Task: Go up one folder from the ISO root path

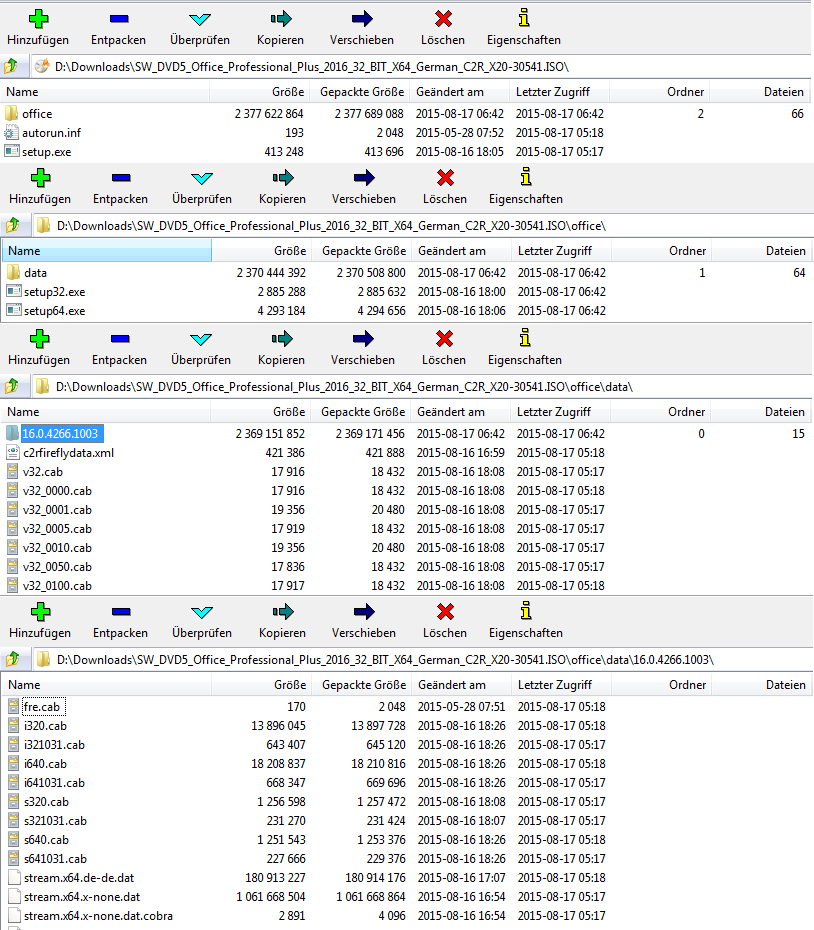Action: point(11,66)
